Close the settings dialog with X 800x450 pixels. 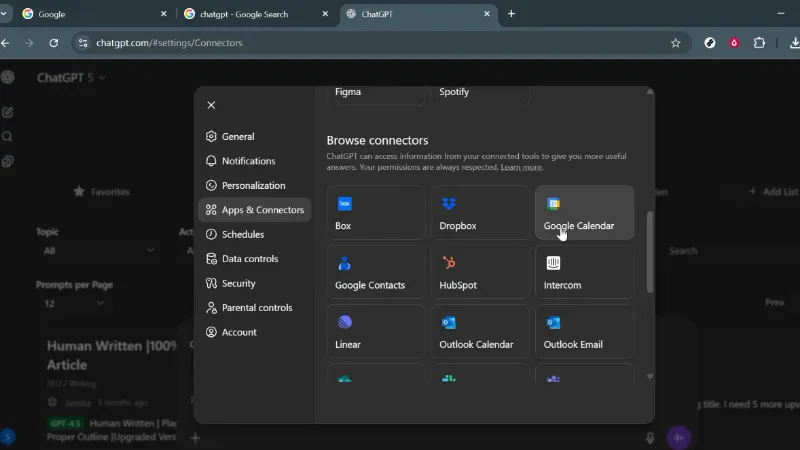(211, 105)
